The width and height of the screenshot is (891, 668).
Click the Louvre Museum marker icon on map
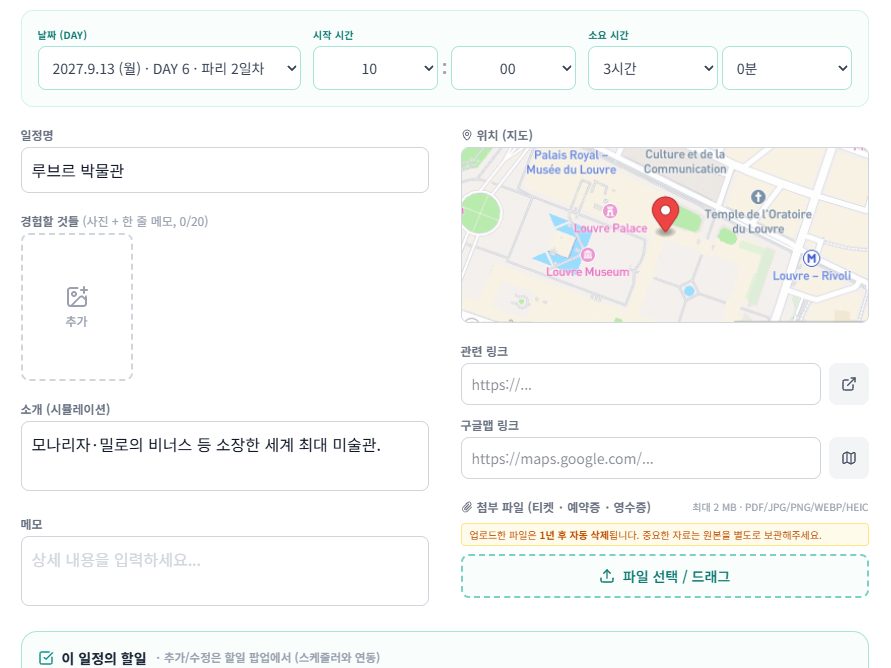[588, 254]
